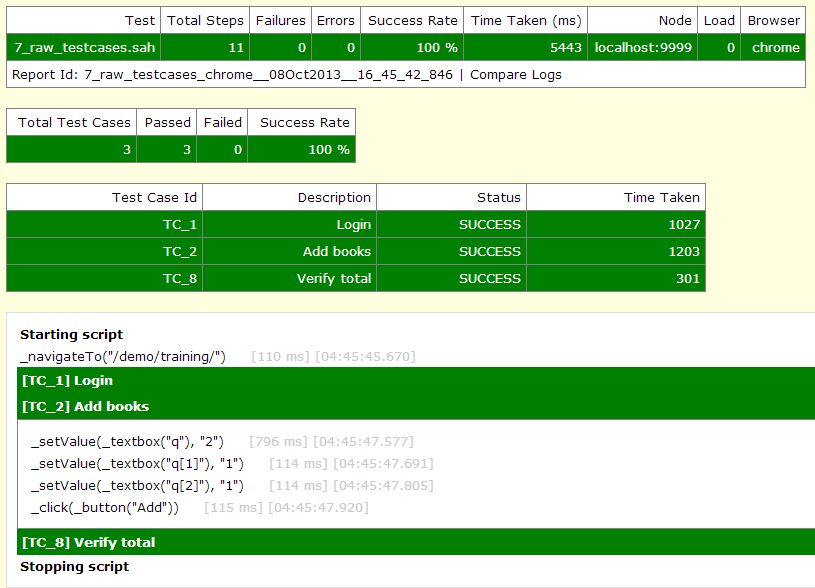Click the Description column header
815x588 pixels.
[x=334, y=198]
